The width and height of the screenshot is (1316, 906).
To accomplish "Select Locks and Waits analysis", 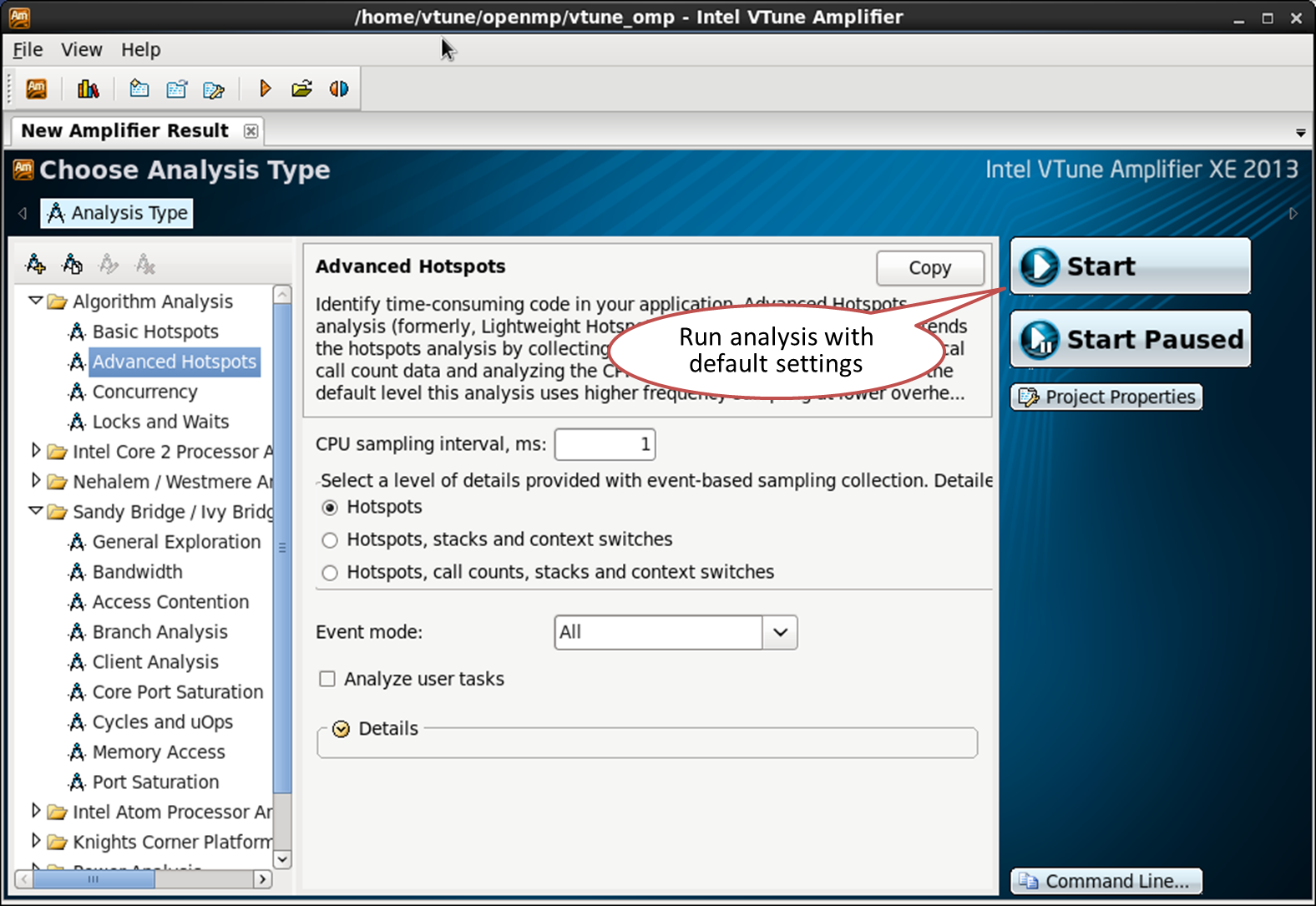I will tap(160, 422).
